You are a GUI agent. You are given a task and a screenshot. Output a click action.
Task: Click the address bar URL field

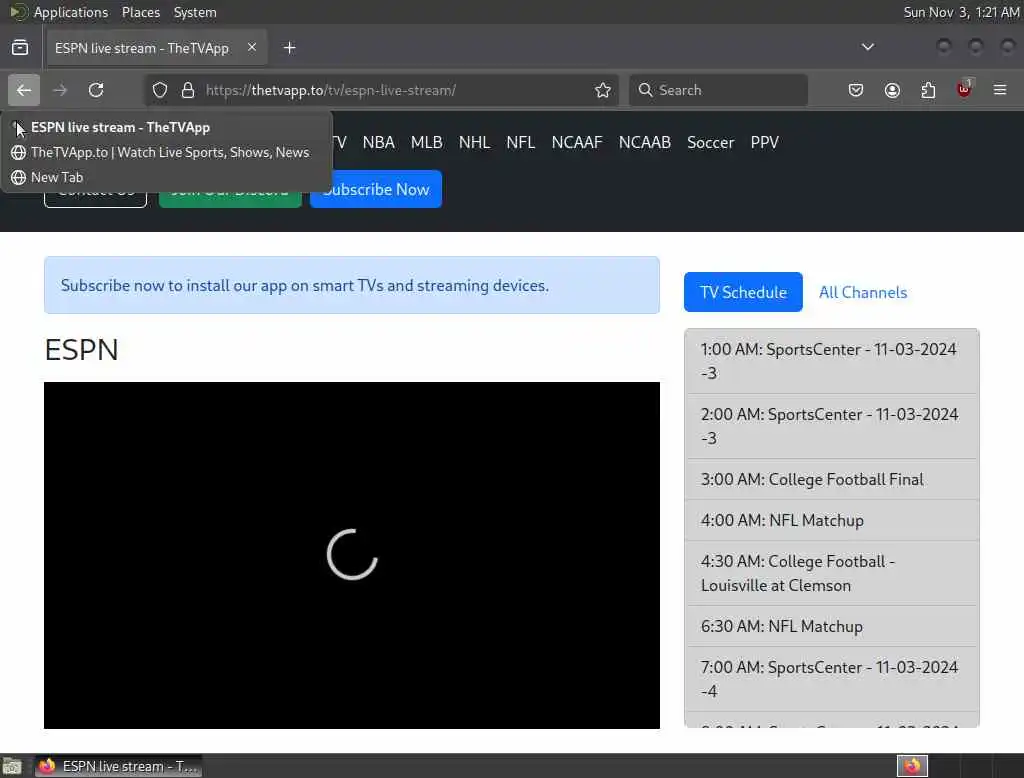pyautogui.click(x=381, y=90)
